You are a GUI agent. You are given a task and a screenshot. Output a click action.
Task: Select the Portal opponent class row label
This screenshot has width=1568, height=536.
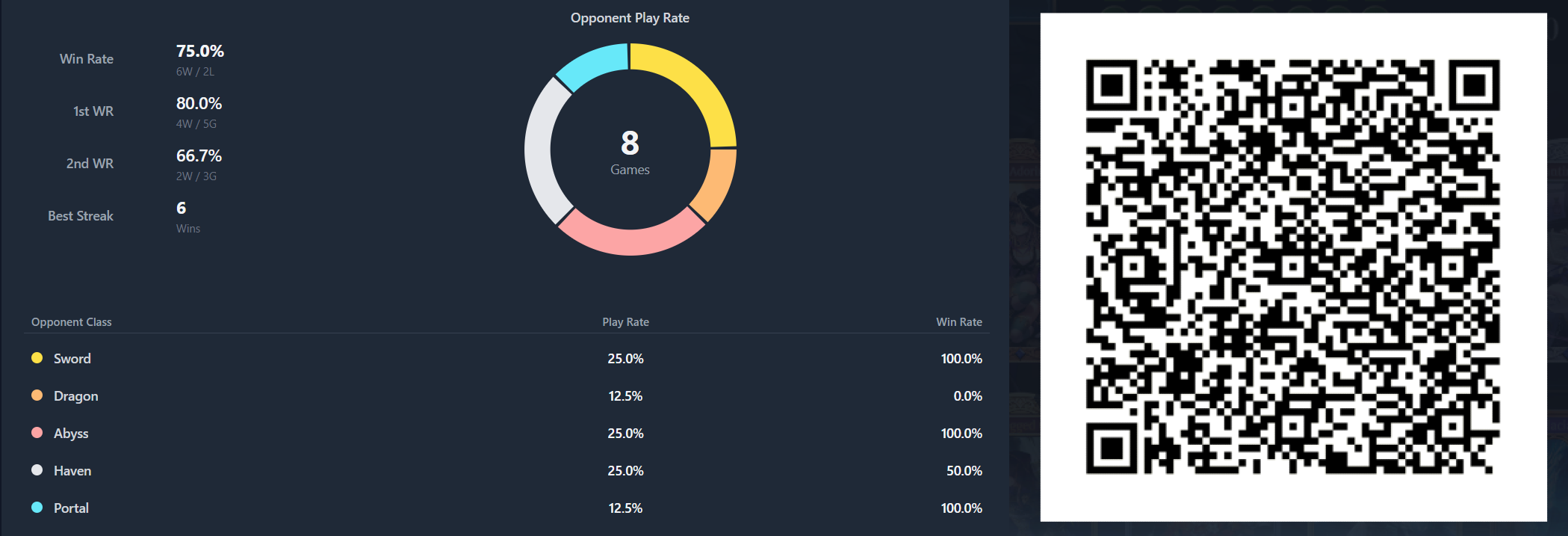(71, 508)
